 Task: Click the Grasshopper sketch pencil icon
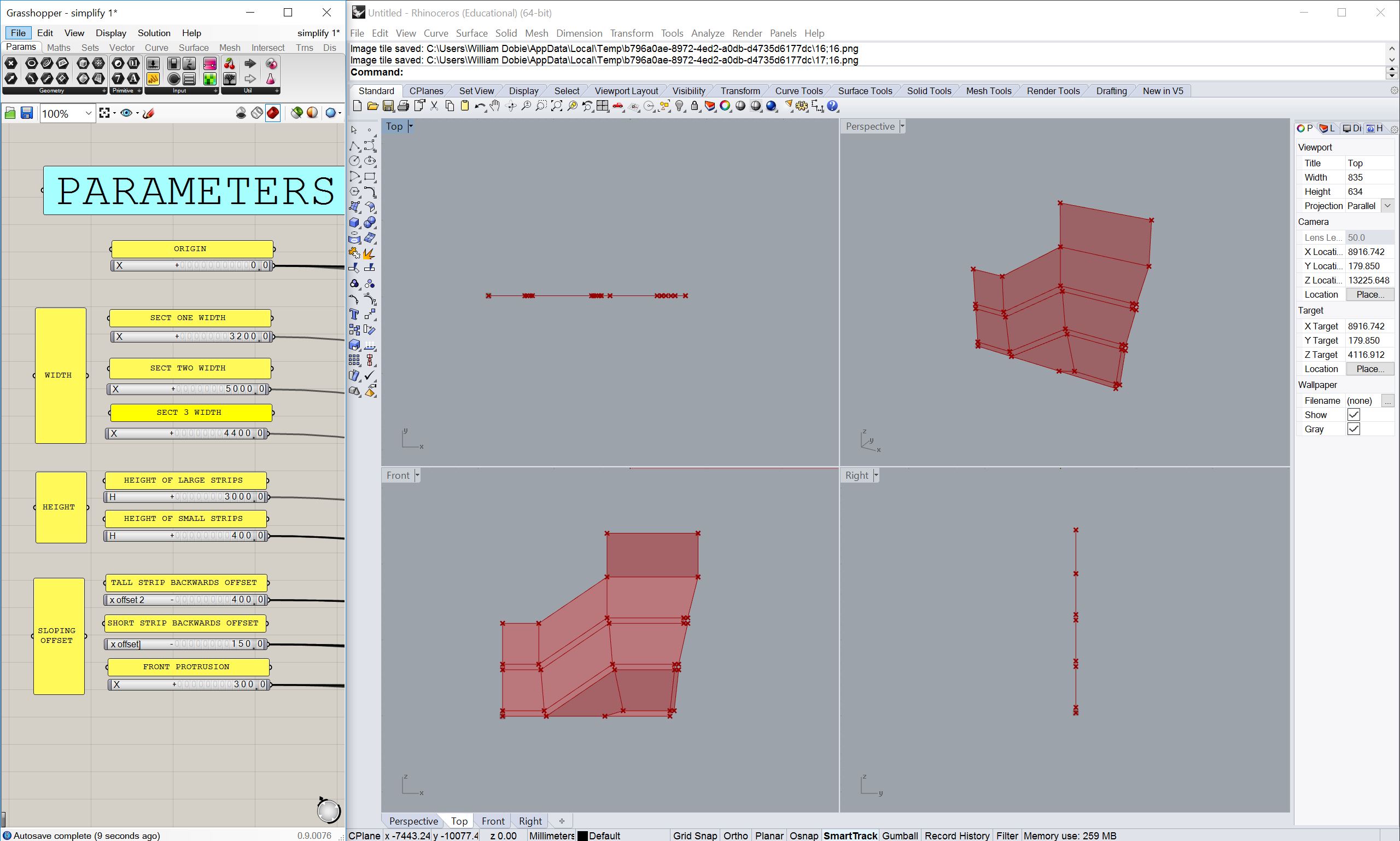coord(148,113)
